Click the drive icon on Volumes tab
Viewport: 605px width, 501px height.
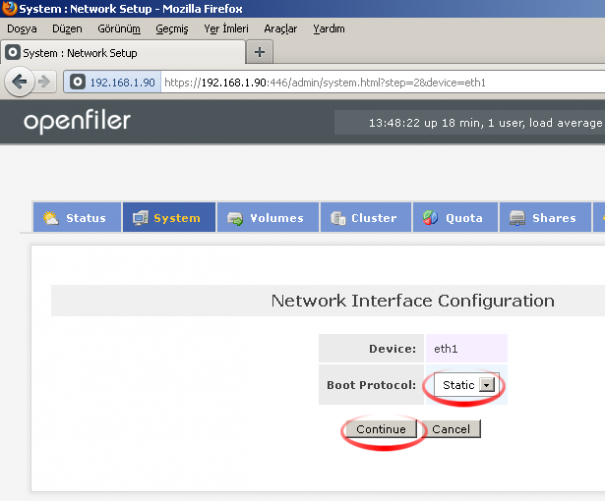(235, 218)
